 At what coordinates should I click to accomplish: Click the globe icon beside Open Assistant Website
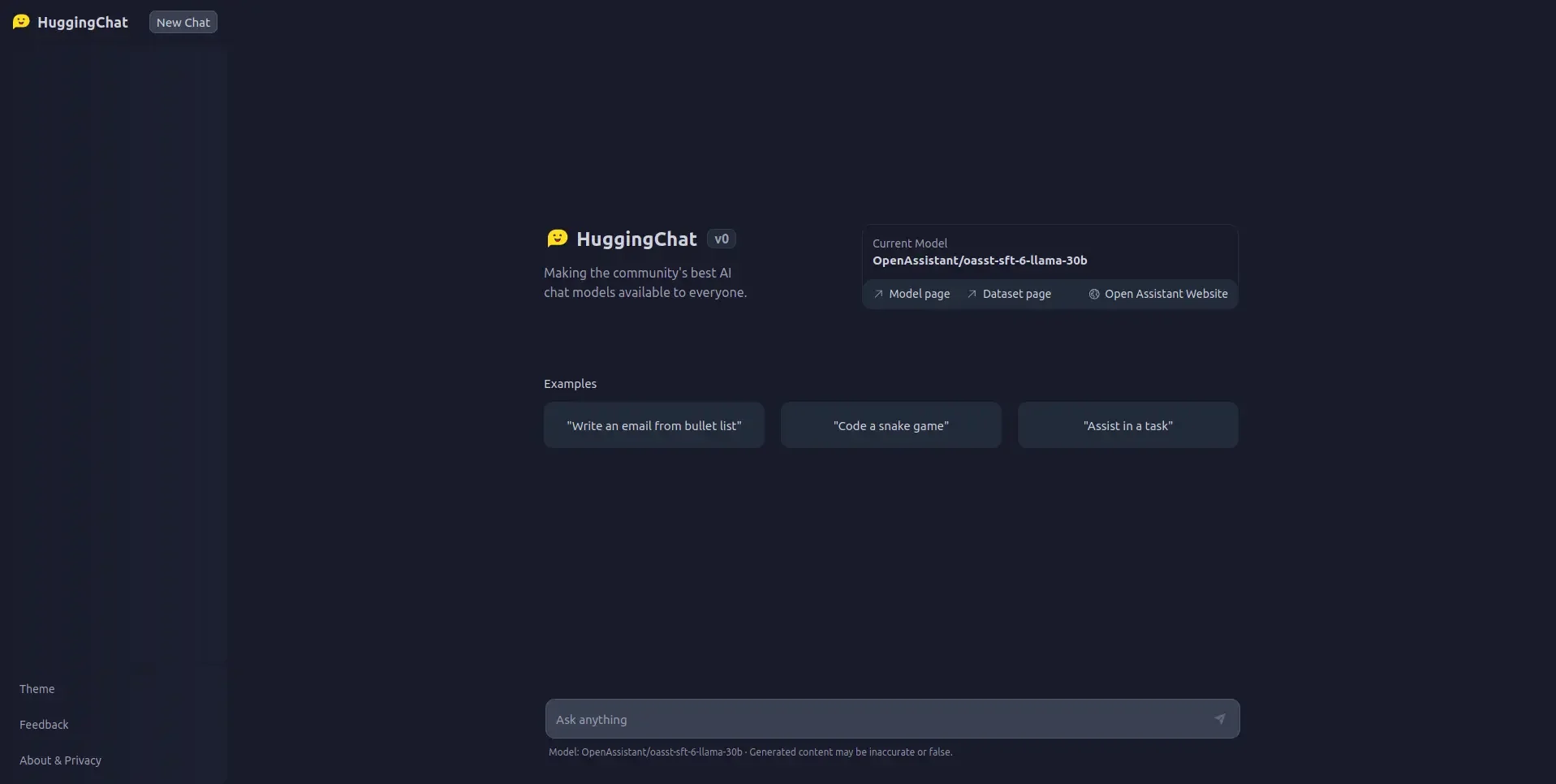1094,294
